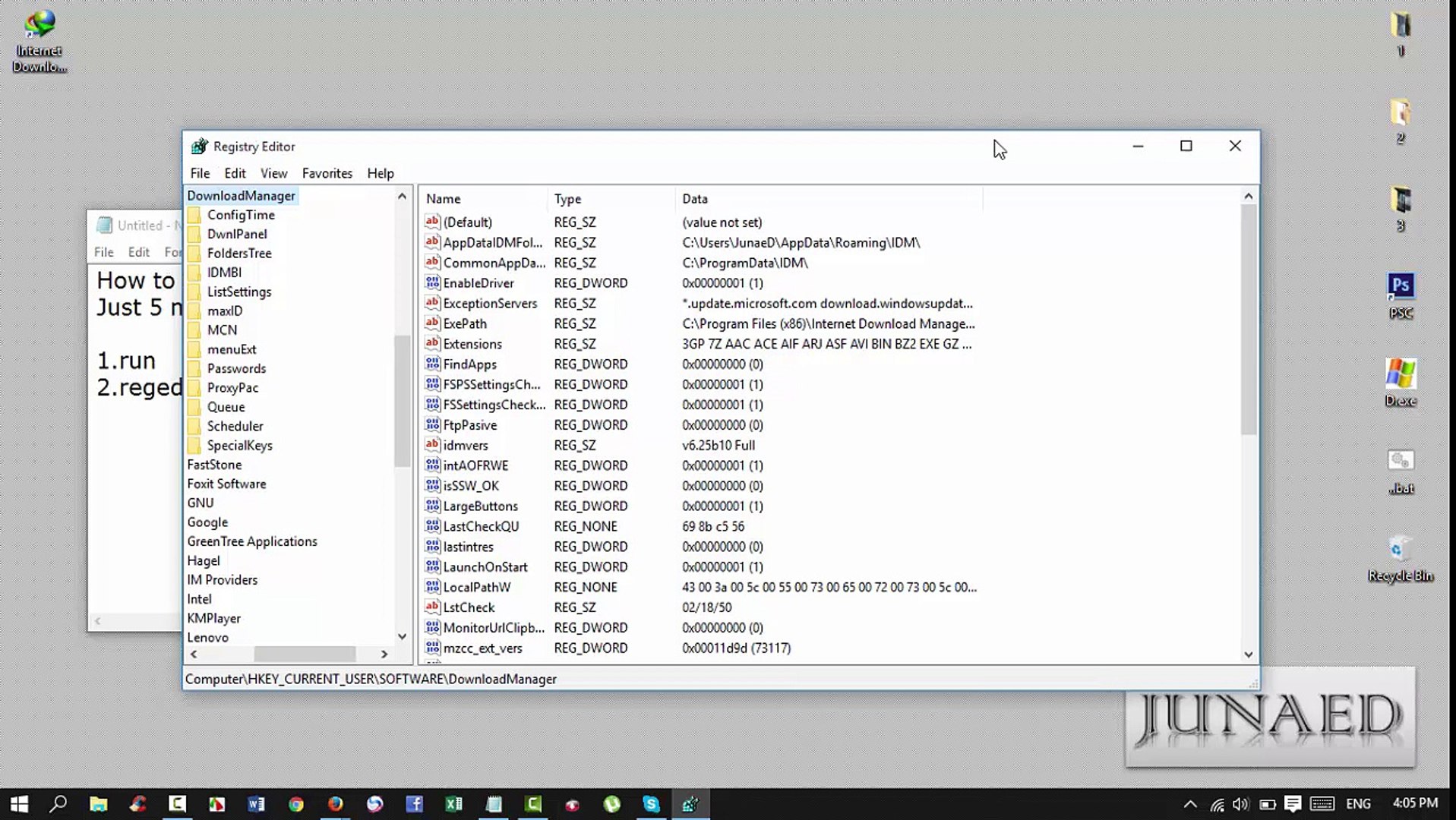This screenshot has width=1456, height=820.
Task: Select the Scheduler subkey
Action: [x=235, y=425]
